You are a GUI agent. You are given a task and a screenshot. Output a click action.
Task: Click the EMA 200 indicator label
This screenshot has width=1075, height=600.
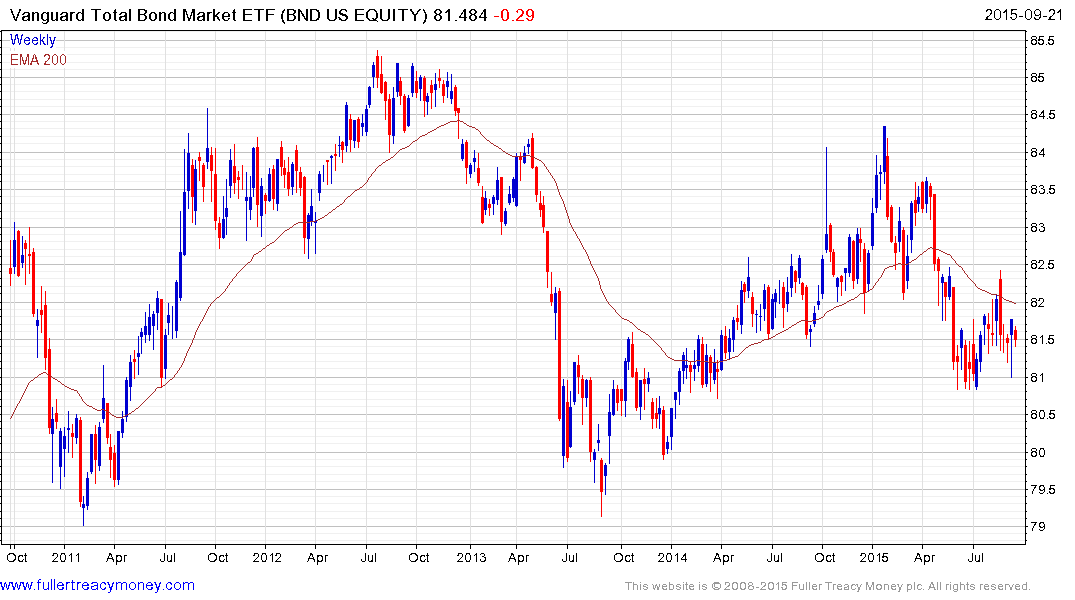click(x=38, y=60)
